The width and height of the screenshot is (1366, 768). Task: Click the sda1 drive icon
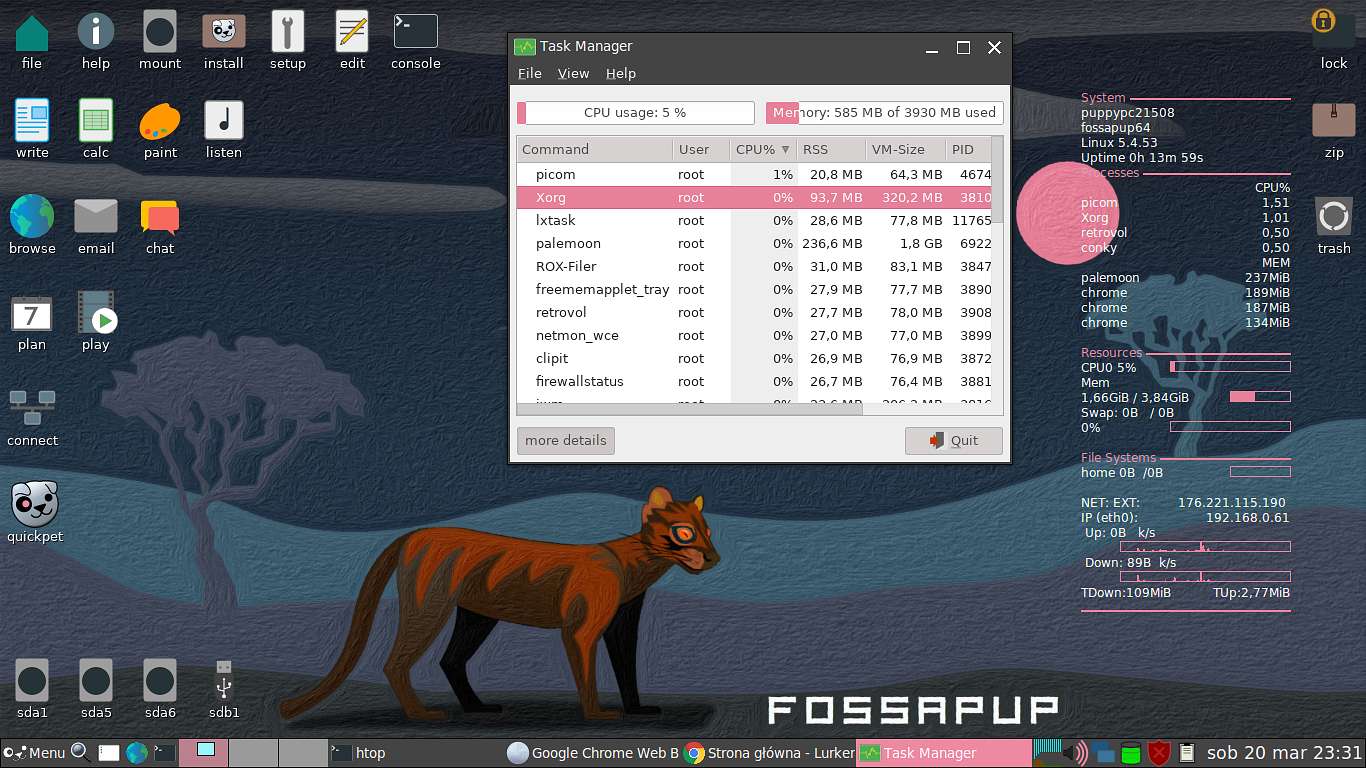(32, 681)
